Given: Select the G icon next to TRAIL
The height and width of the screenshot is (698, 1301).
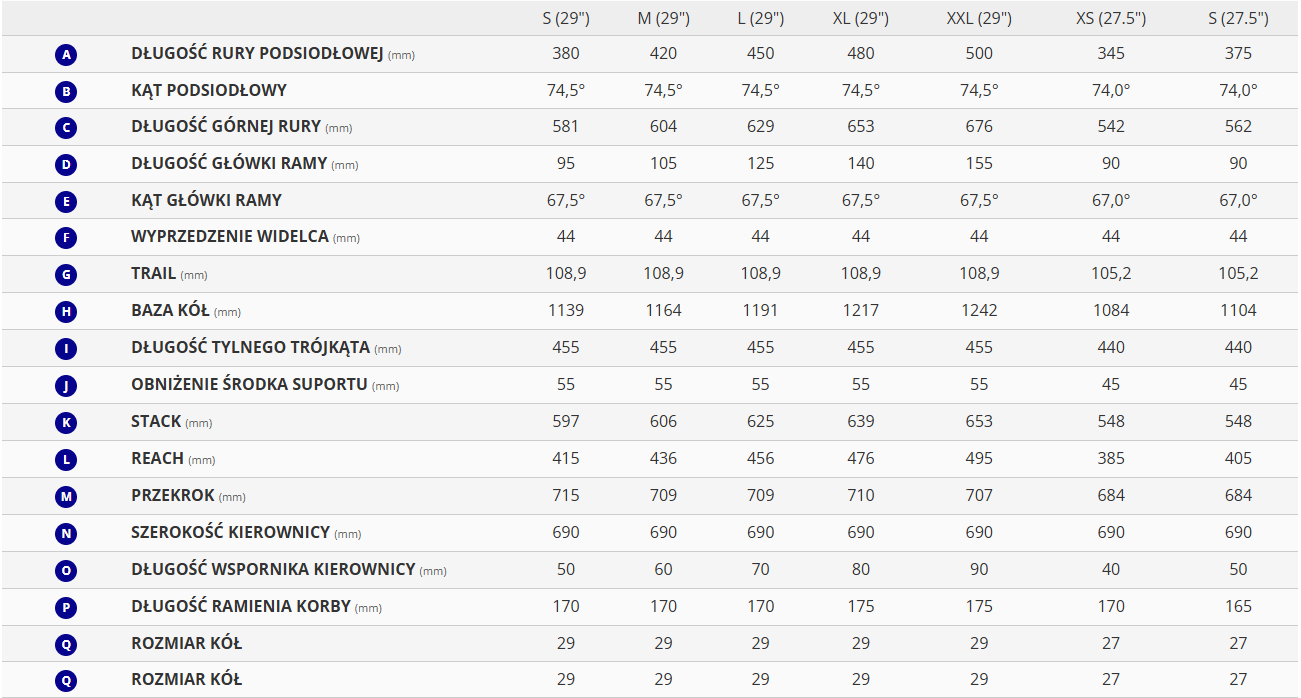Looking at the screenshot, I should 66,275.
